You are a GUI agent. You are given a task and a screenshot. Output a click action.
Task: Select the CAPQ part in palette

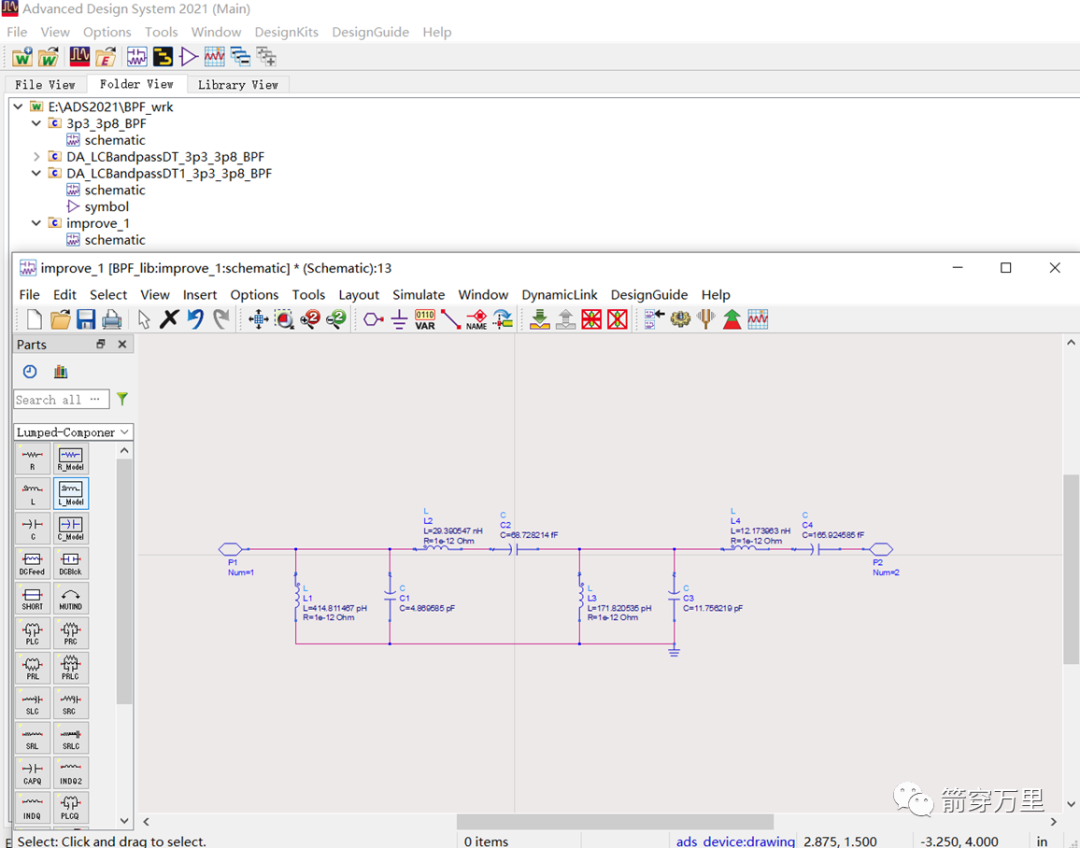pyautogui.click(x=32, y=772)
